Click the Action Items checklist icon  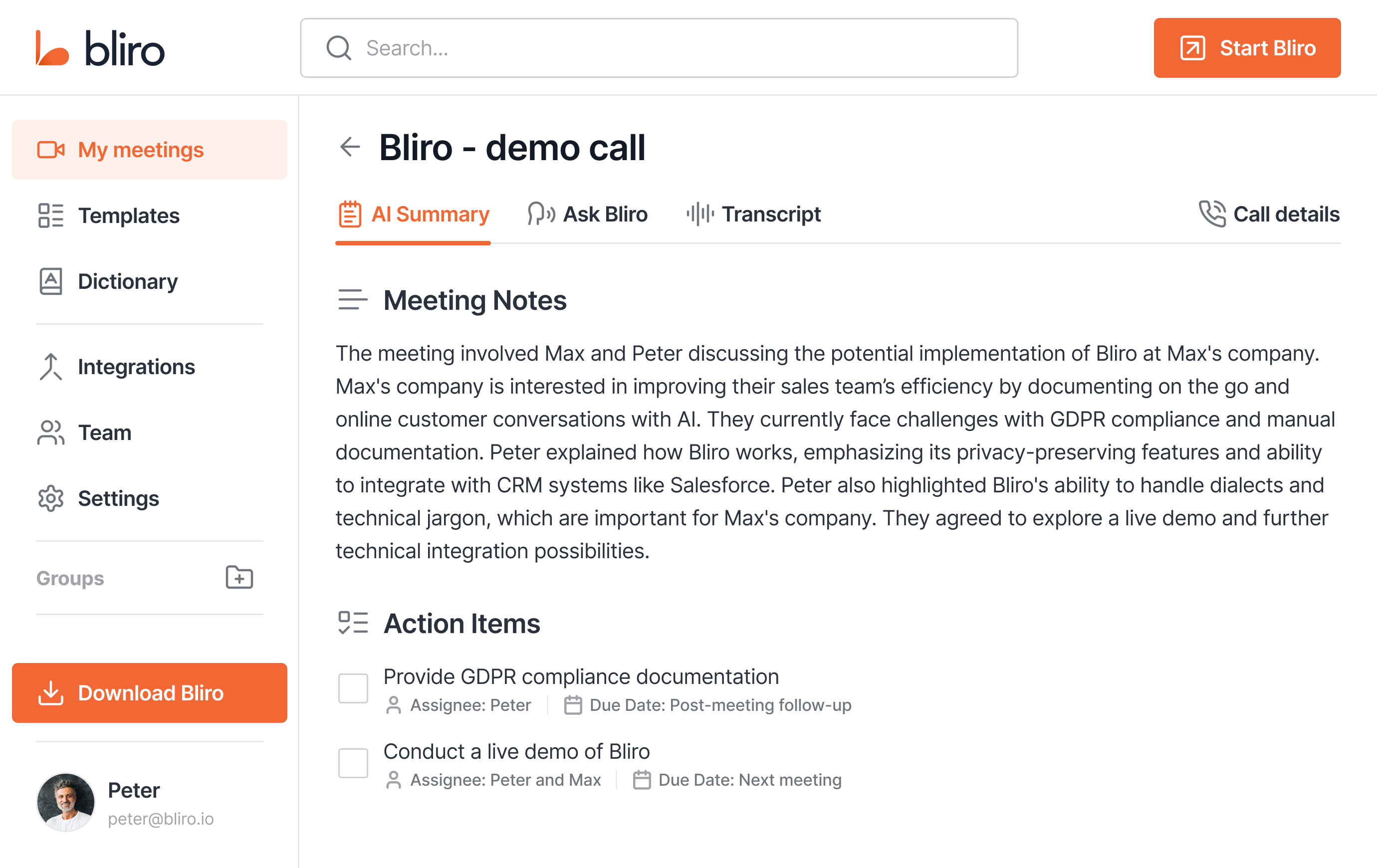pos(352,623)
